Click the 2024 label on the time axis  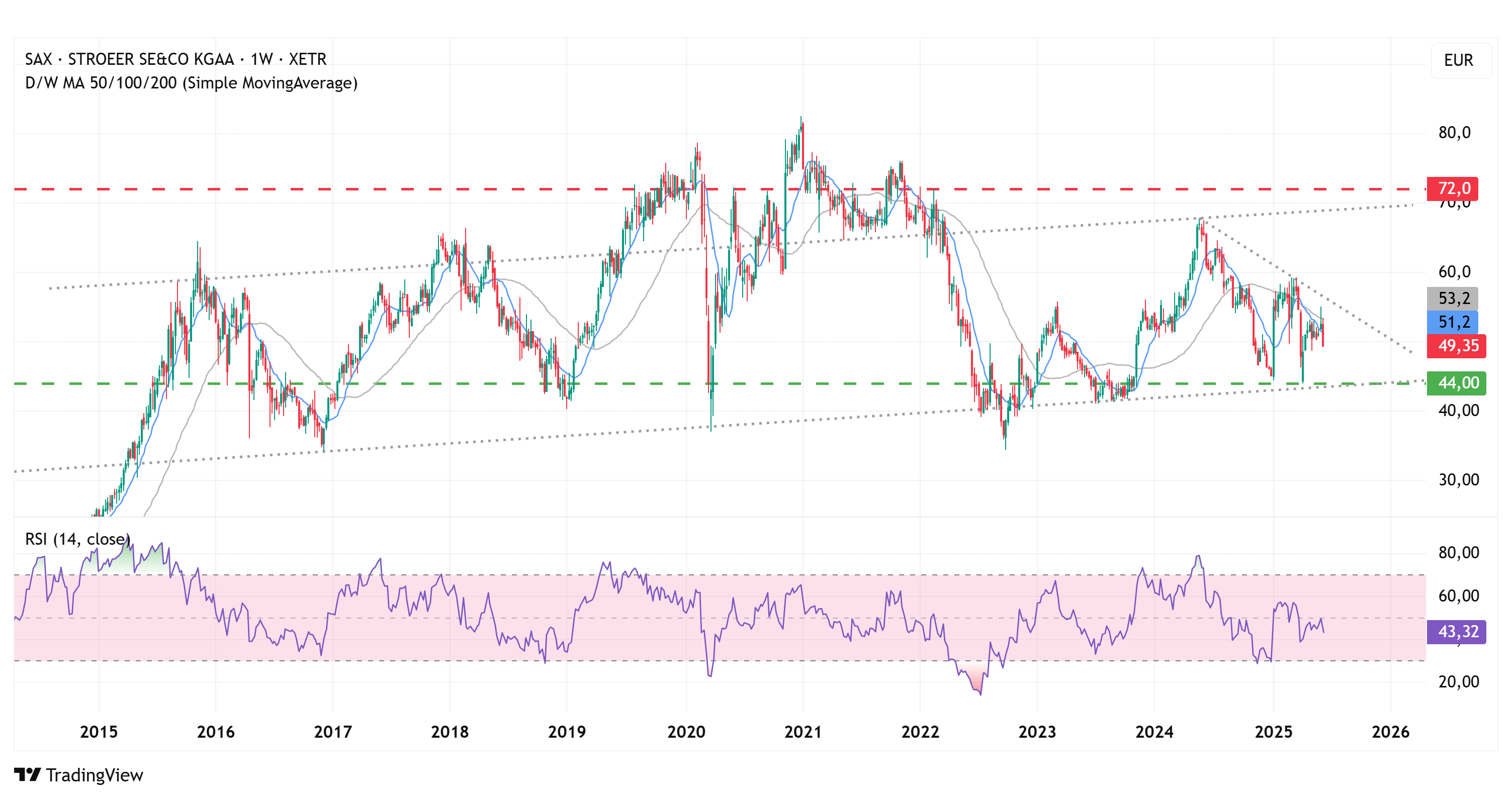1154,732
